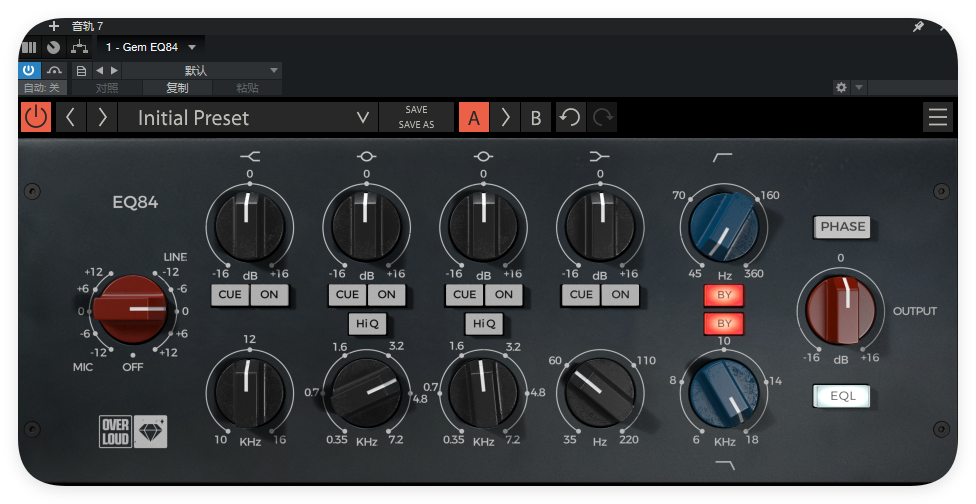Click the host automation mode icon
Screen dimensions: 976x504
(55, 70)
